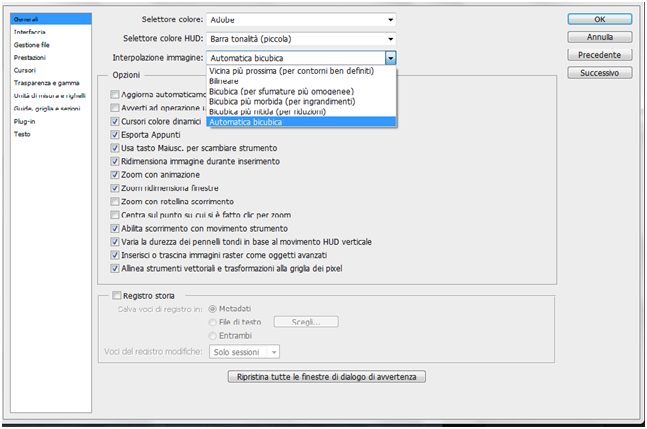Uncheck Esporta Appunti checkbox
Viewport: 647px width, 429px height.
point(115,135)
